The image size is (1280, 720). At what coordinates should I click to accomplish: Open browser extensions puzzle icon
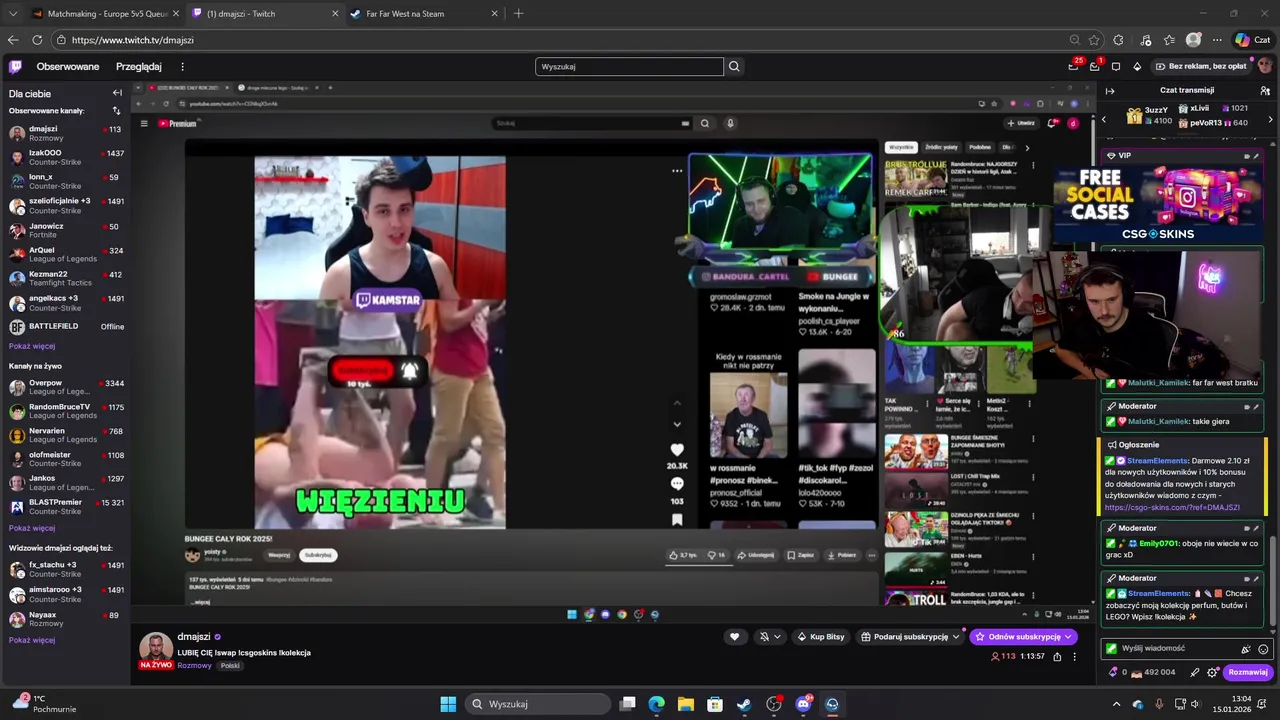(x=1118, y=40)
